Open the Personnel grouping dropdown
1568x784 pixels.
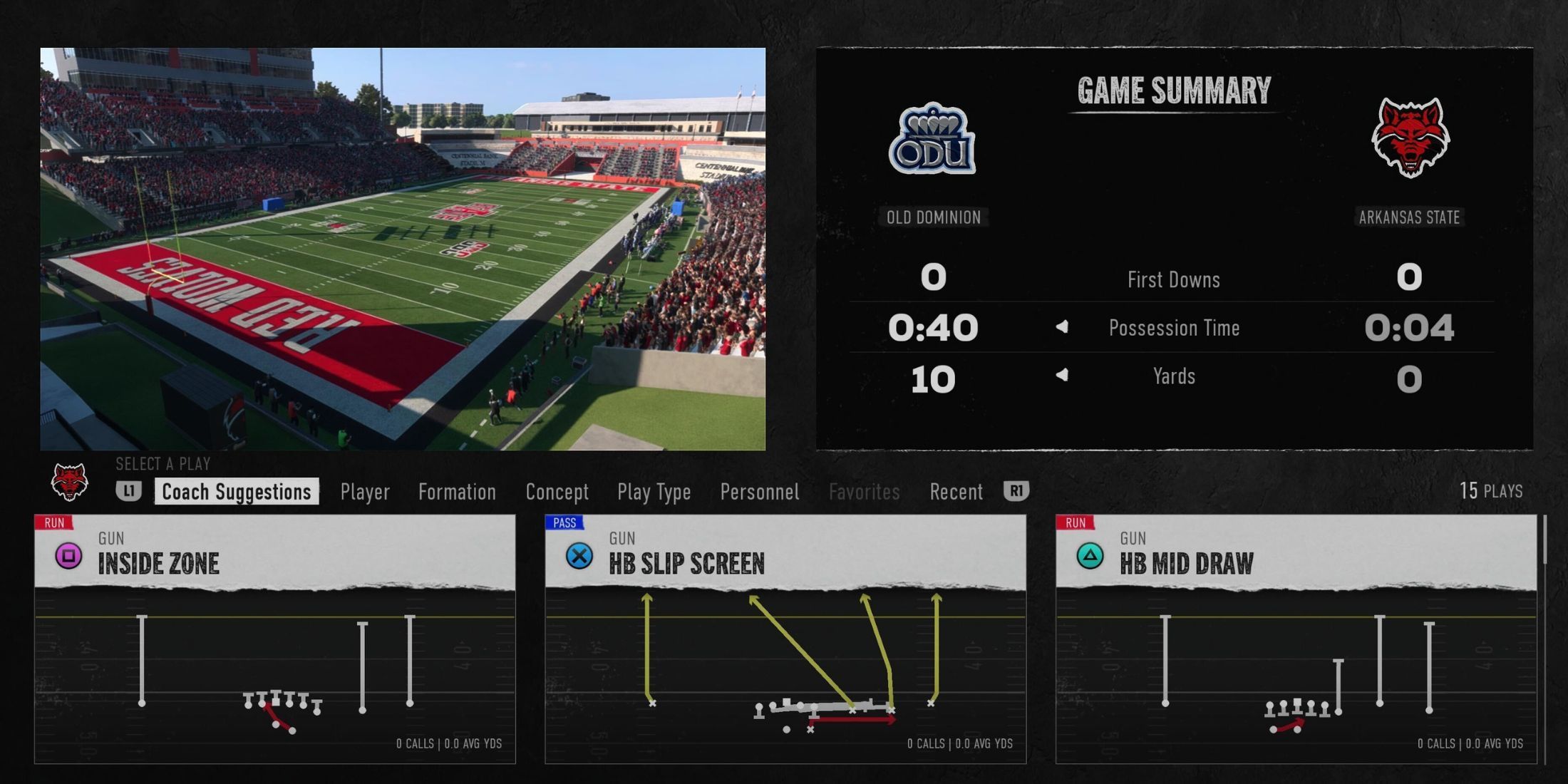tap(759, 491)
